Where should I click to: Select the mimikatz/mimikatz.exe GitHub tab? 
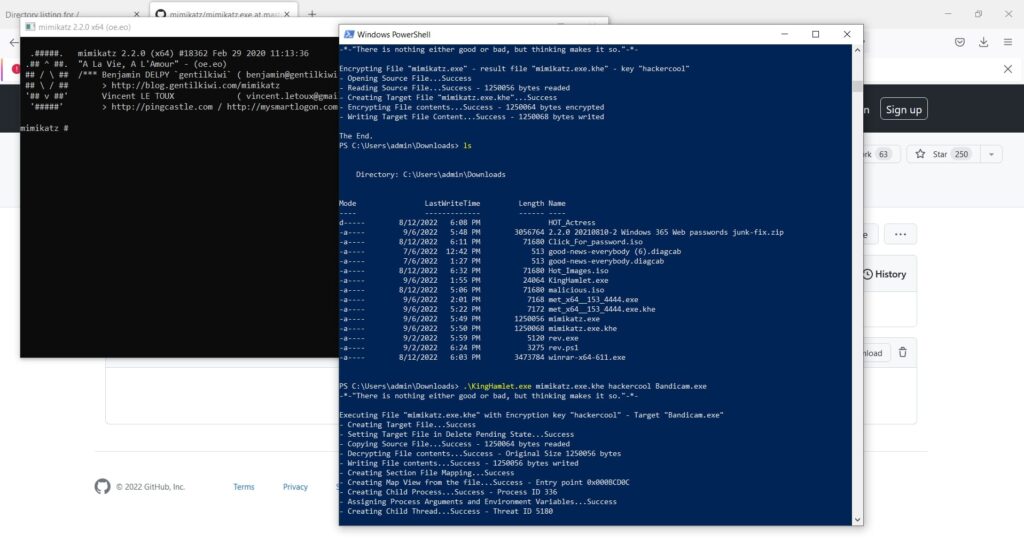[224, 14]
